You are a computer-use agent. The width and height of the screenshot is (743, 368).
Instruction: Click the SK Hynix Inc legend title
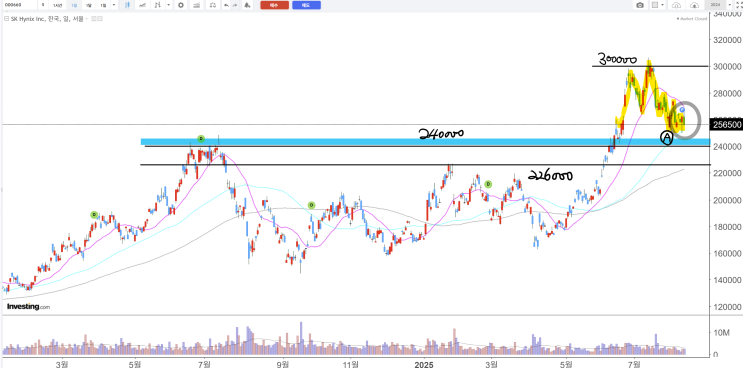(47, 18)
